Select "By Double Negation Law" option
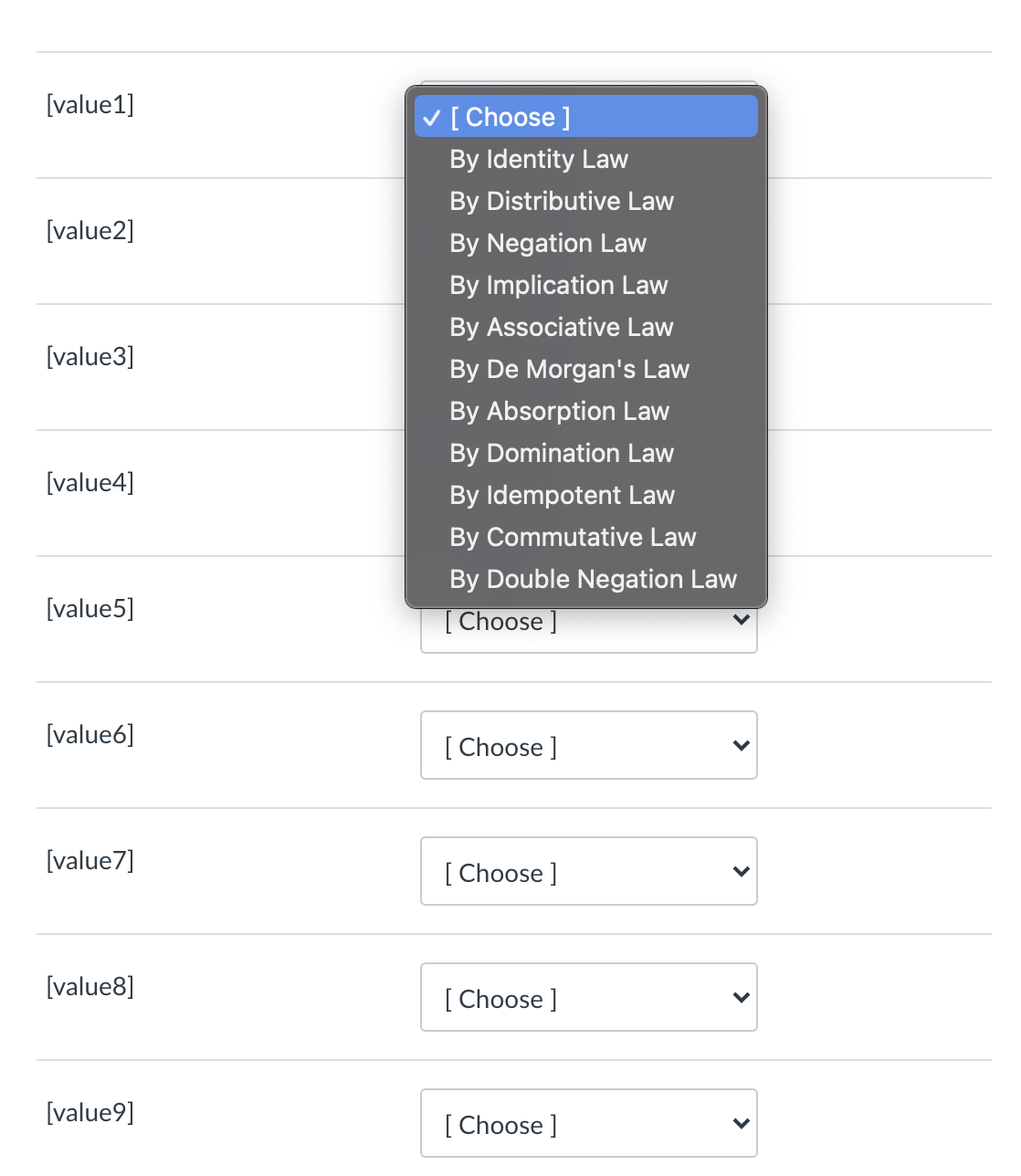The height and width of the screenshot is (1176, 1021). [593, 579]
